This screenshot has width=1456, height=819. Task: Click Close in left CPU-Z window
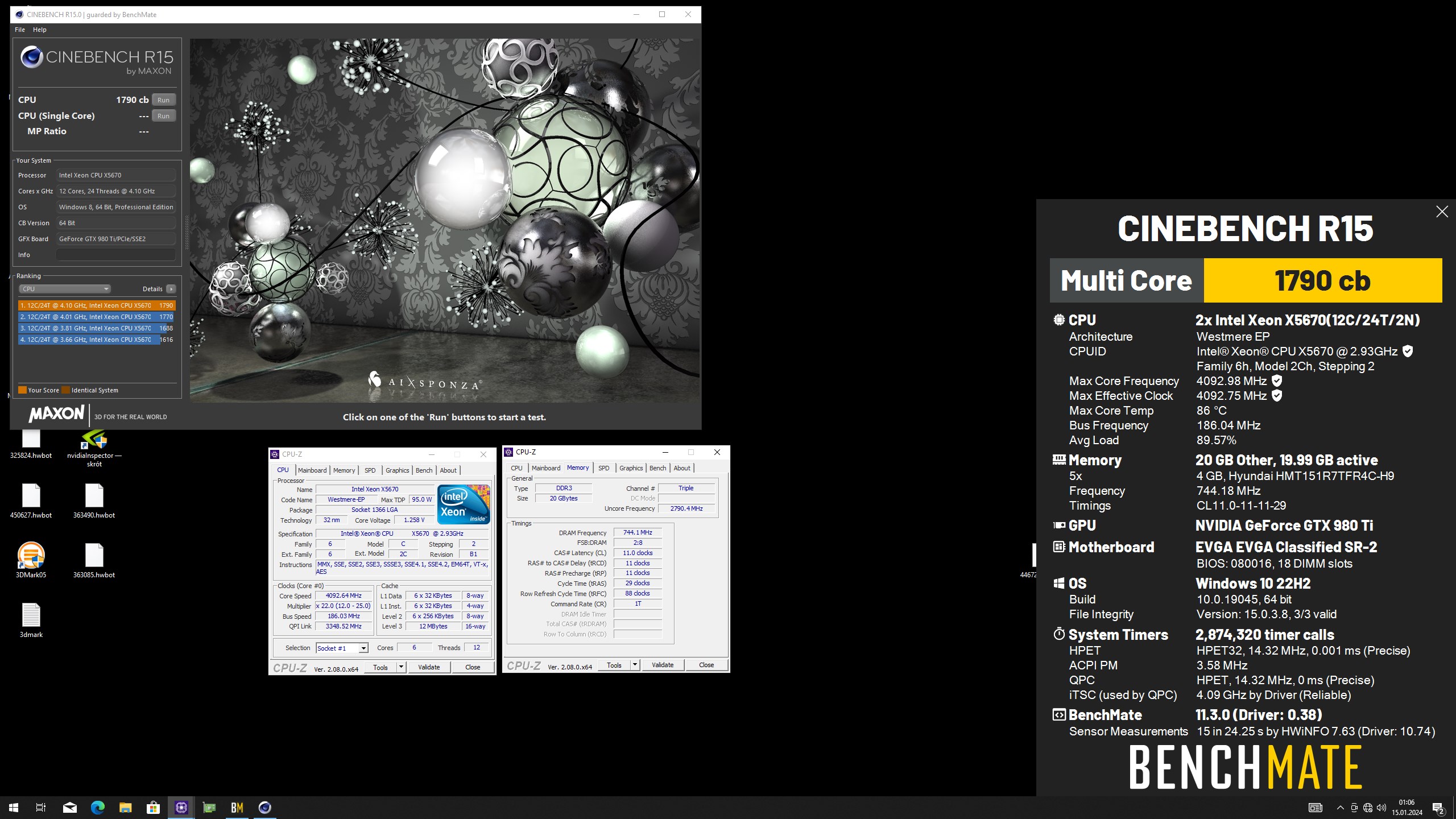pyautogui.click(x=473, y=667)
